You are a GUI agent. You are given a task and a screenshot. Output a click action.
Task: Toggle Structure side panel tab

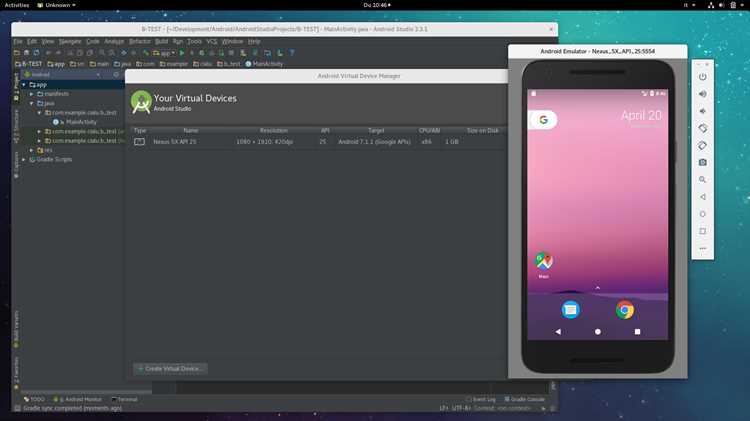pyautogui.click(x=16, y=126)
